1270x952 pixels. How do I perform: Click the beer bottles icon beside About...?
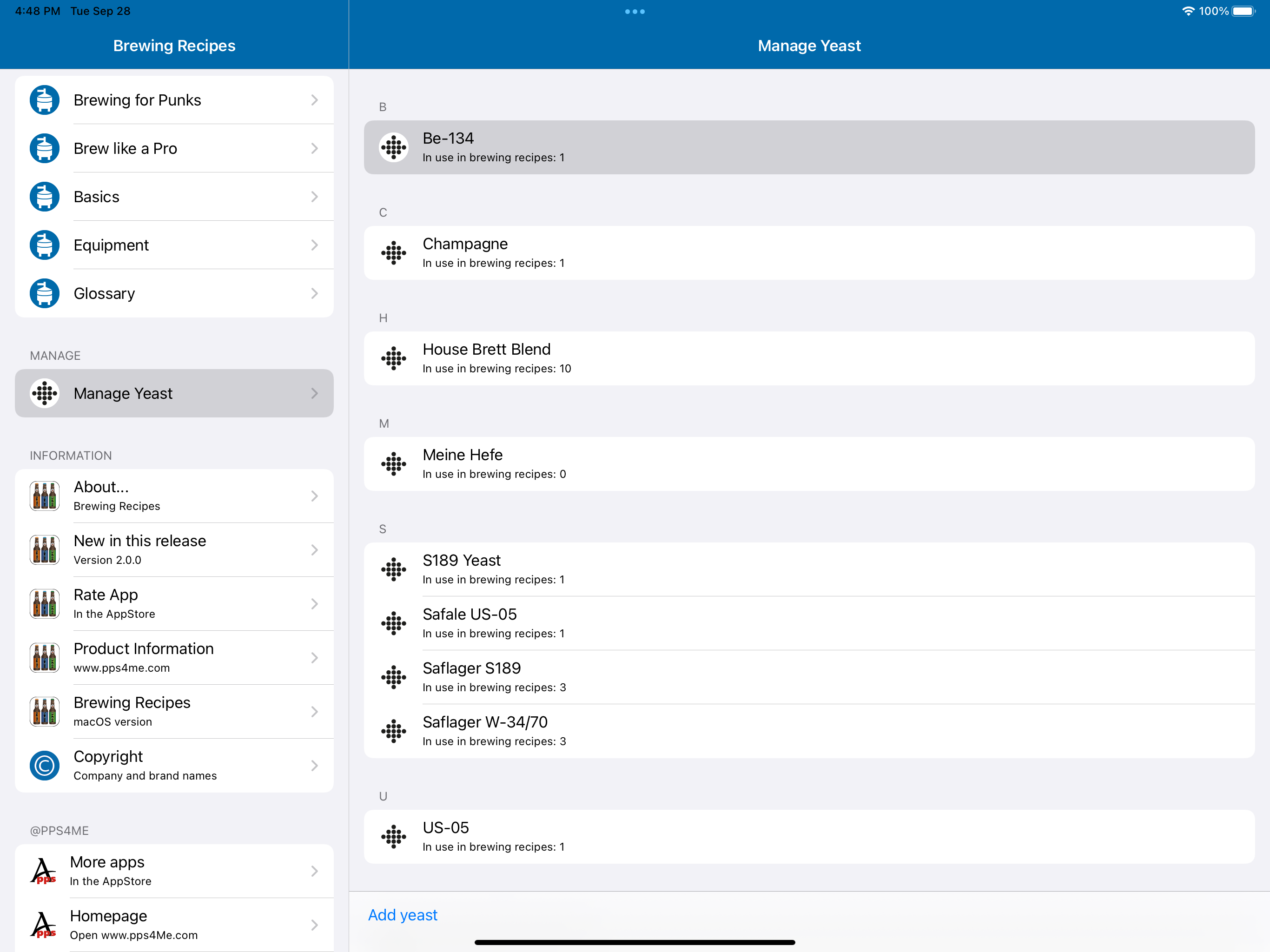click(44, 496)
